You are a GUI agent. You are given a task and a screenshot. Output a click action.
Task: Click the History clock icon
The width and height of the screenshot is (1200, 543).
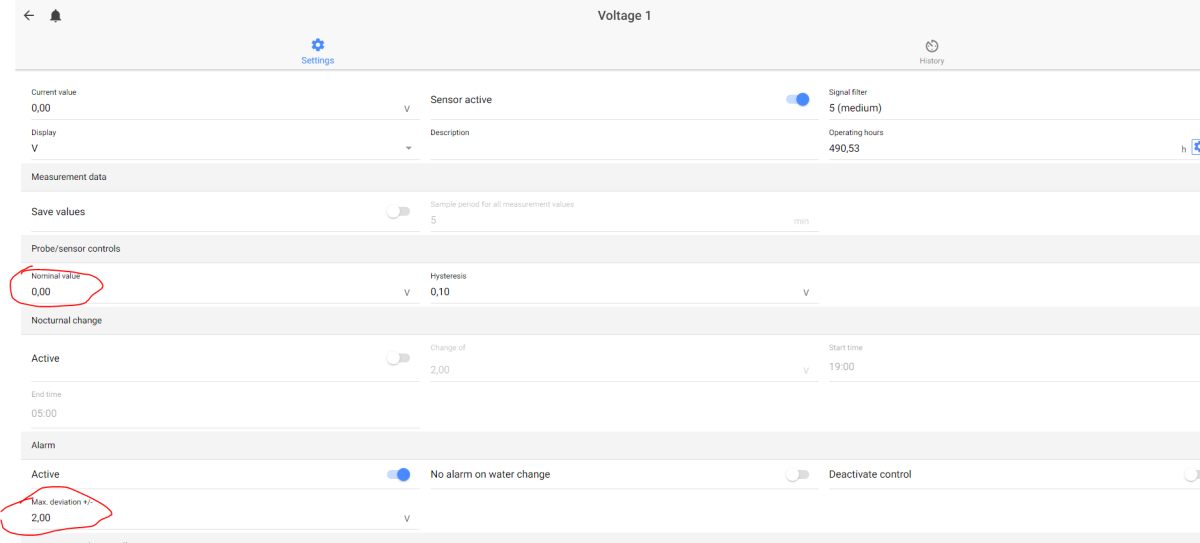click(932, 46)
